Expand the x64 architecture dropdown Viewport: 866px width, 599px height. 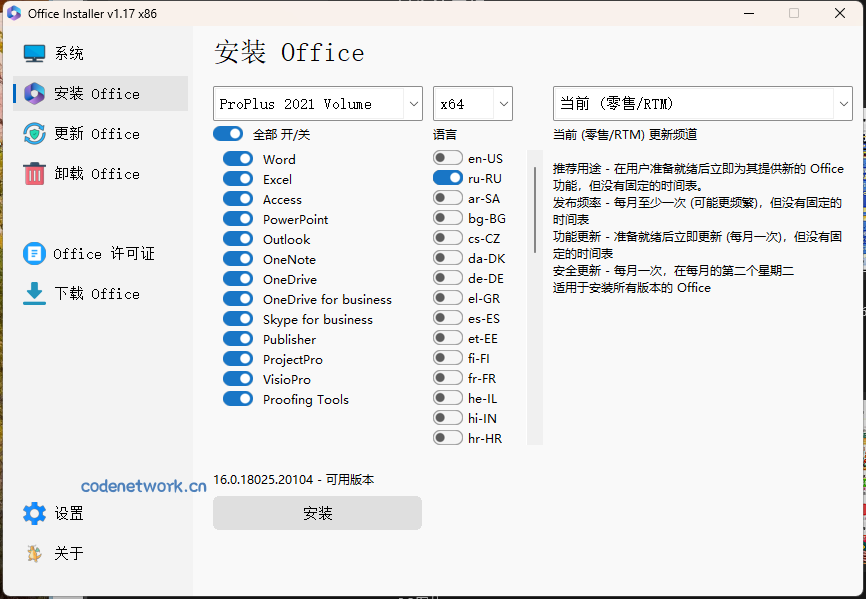472,103
